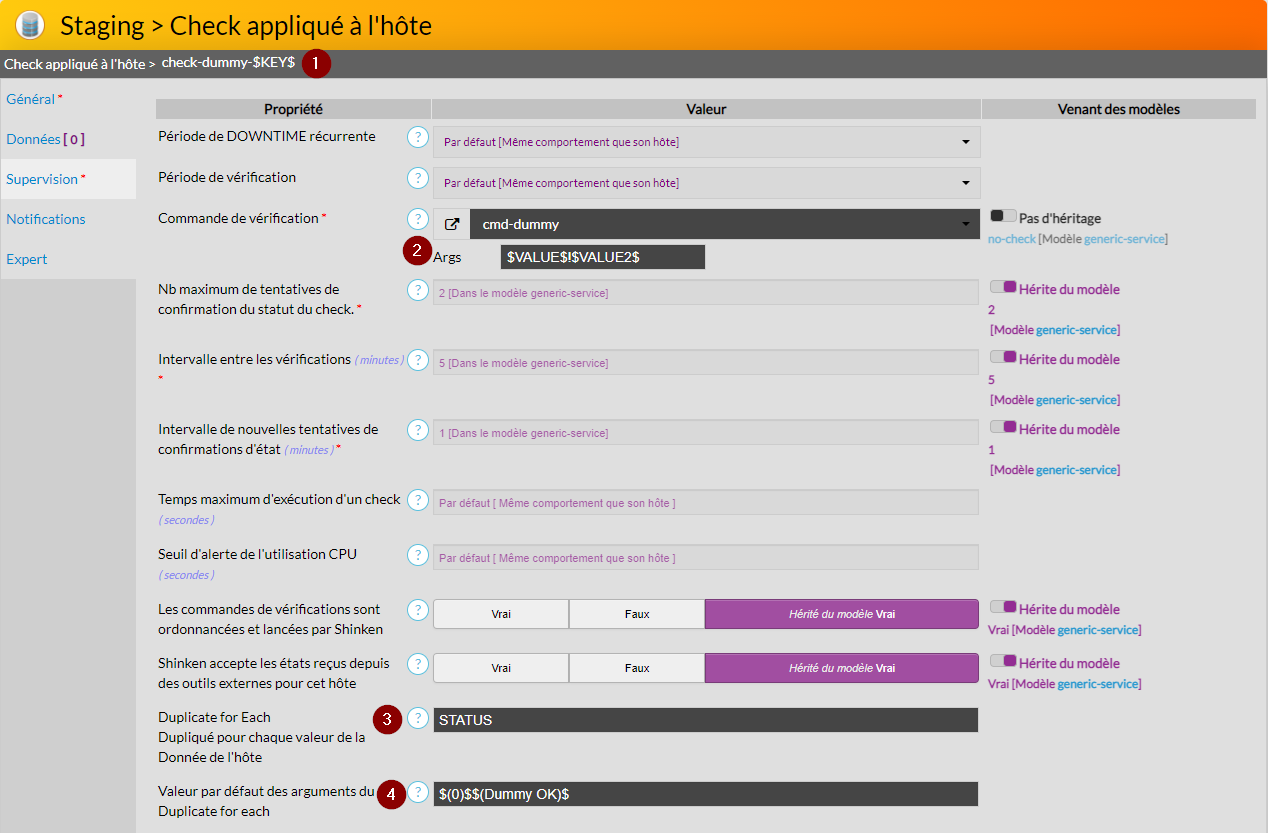Image resolution: width=1268 pixels, height=833 pixels.
Task: Click help icon for Commande de vérification
Action: tap(418, 219)
